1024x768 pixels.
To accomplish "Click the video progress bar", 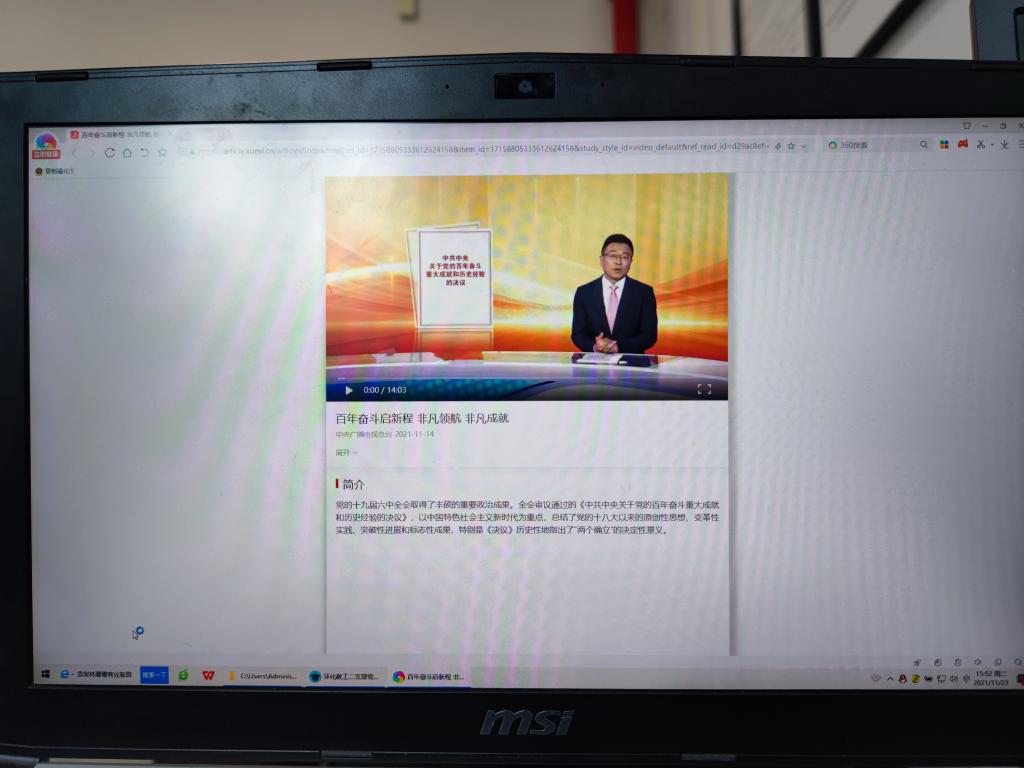I will pyautogui.click(x=526, y=379).
